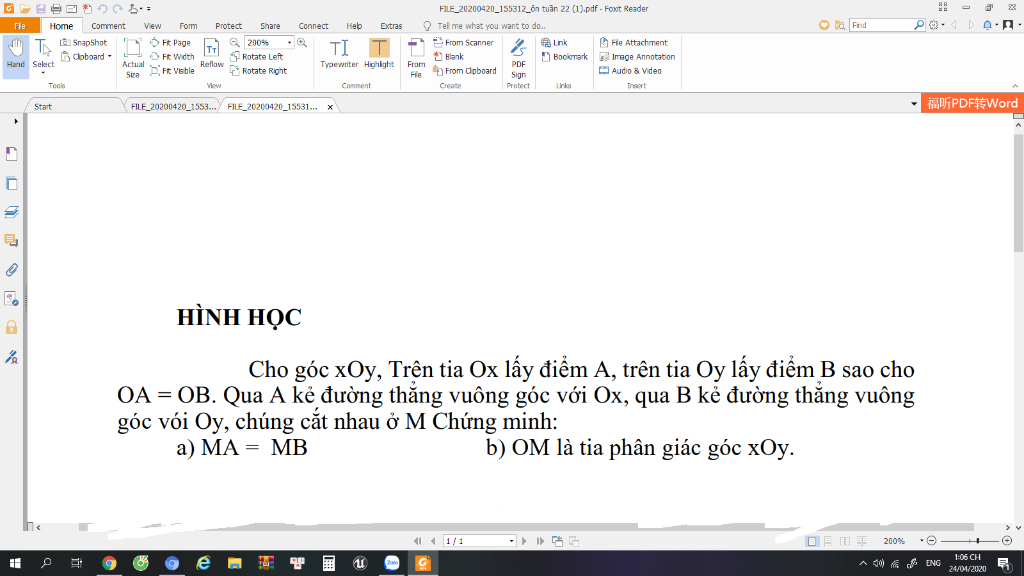
Task: Choose Fit Width view
Action: (172, 57)
